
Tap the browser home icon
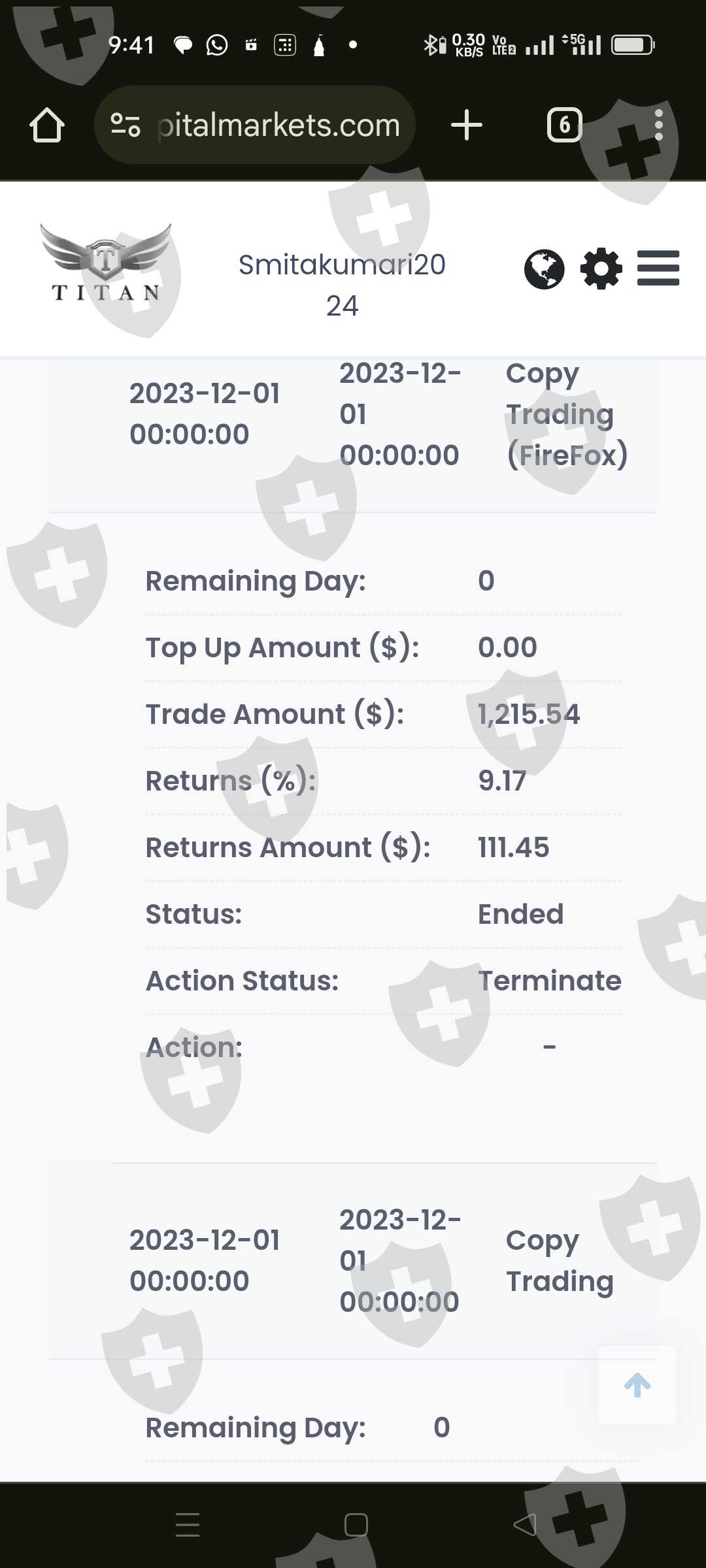tap(47, 125)
